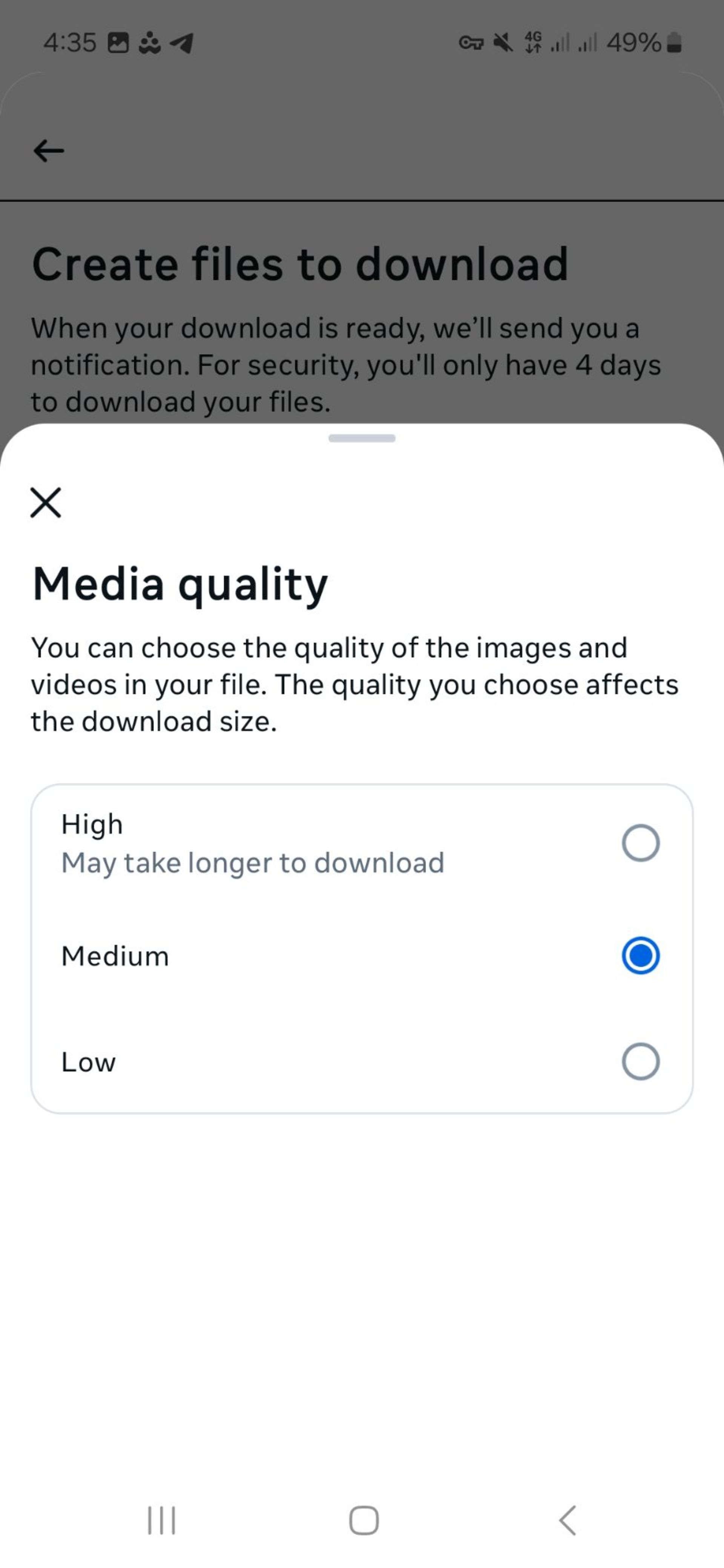The height and width of the screenshot is (1568, 724).
Task: Select High quality radio button
Action: (641, 843)
